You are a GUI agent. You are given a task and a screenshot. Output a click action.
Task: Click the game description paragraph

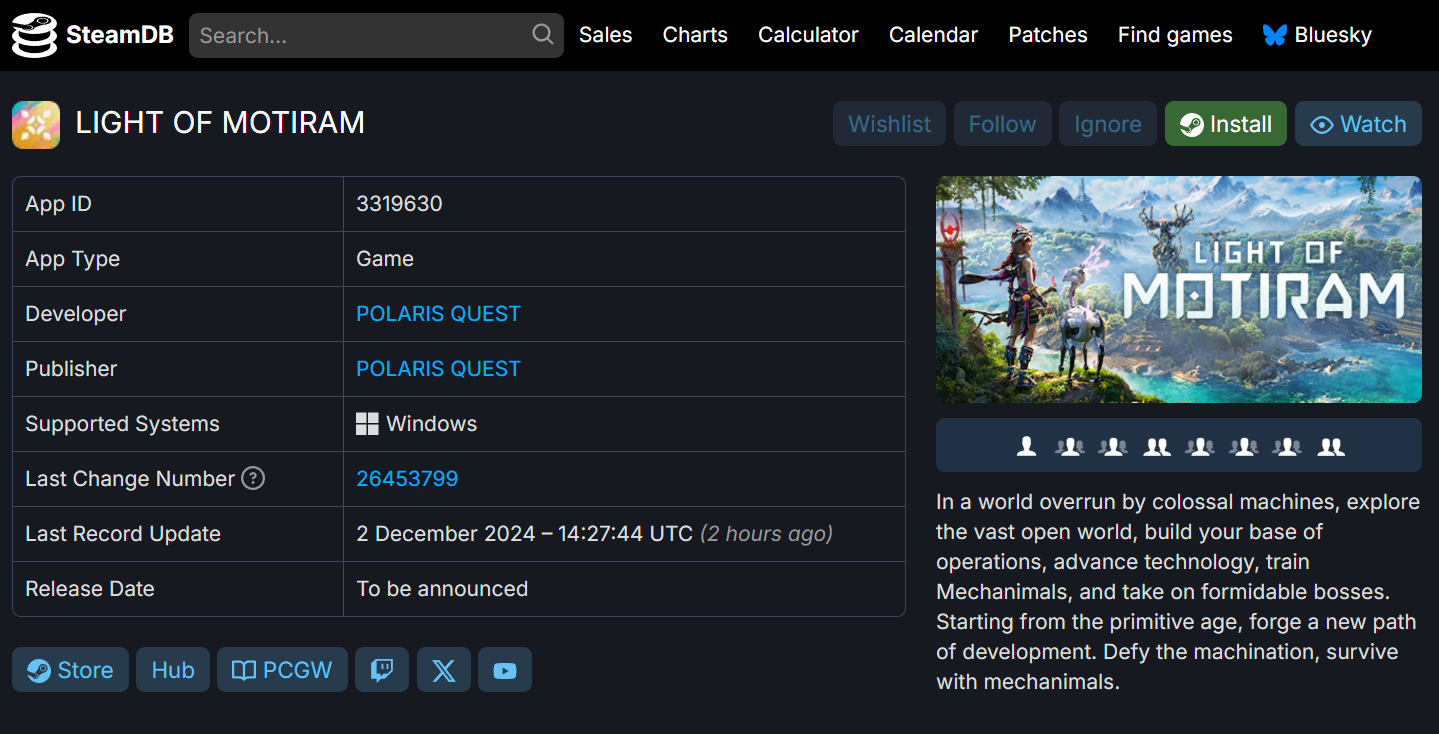click(1177, 592)
